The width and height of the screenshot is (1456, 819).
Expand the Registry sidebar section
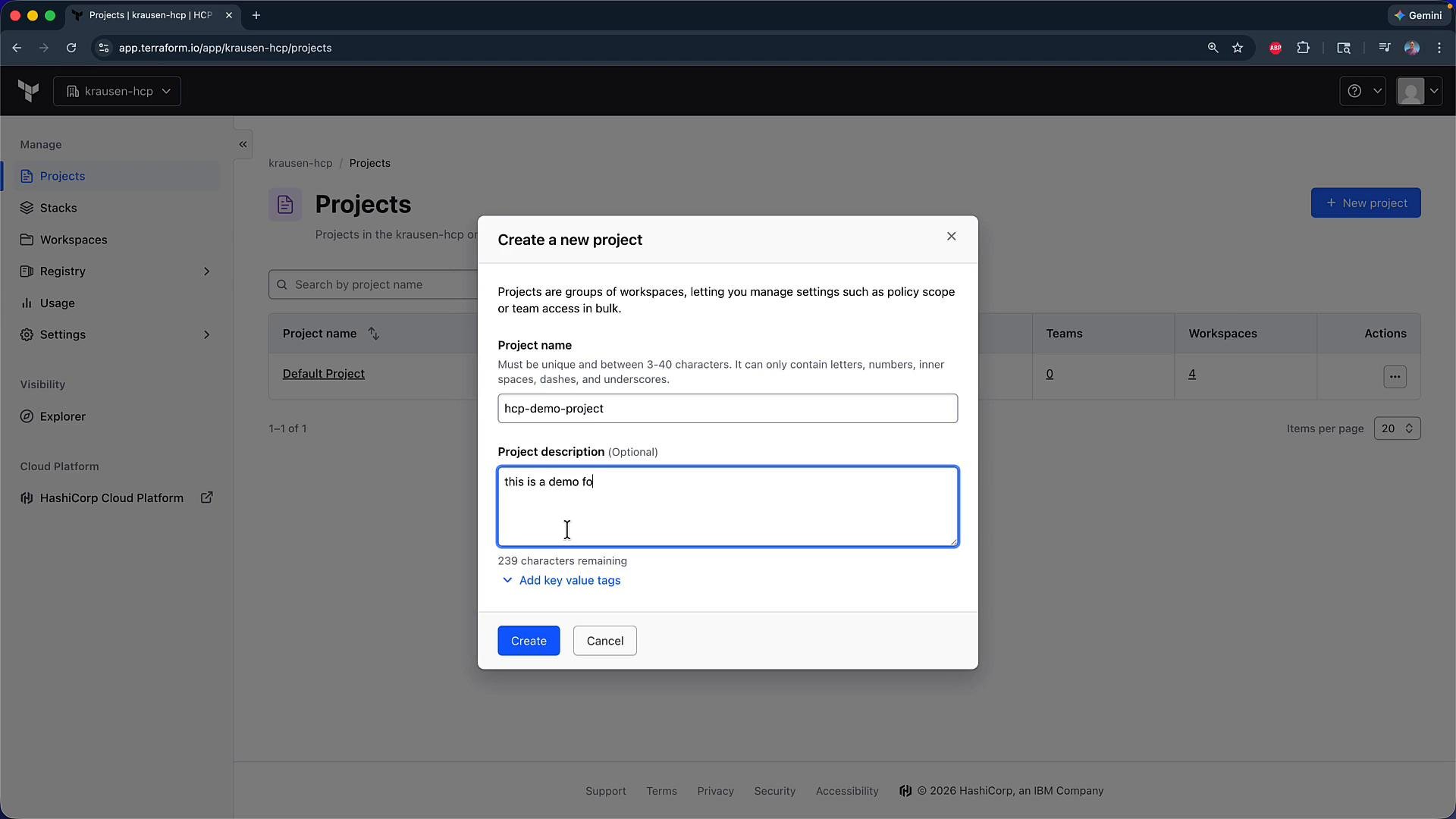point(118,271)
